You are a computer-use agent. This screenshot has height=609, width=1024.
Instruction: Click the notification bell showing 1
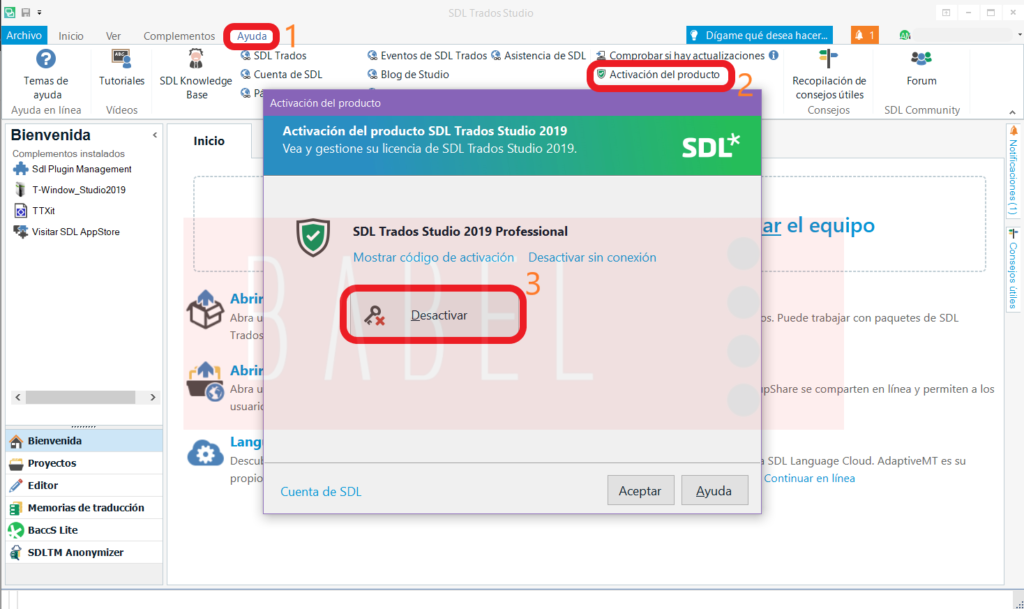(x=865, y=35)
